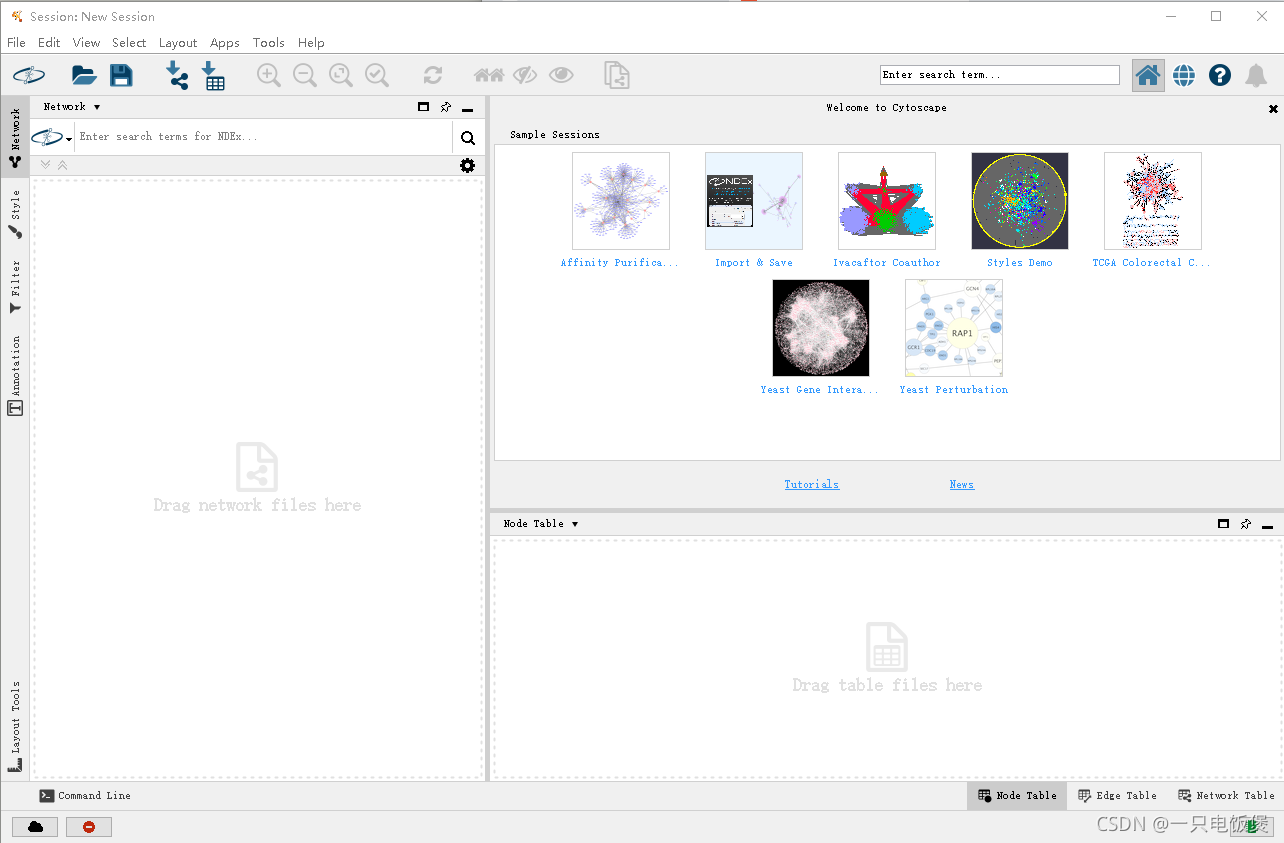Minimize the Node Table panel

[1267, 527]
